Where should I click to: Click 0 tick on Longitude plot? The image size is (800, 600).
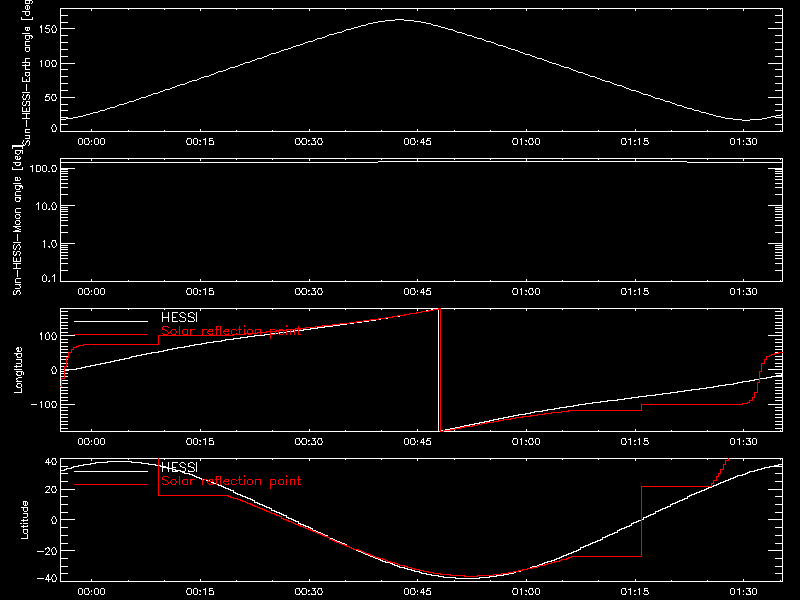(55, 370)
